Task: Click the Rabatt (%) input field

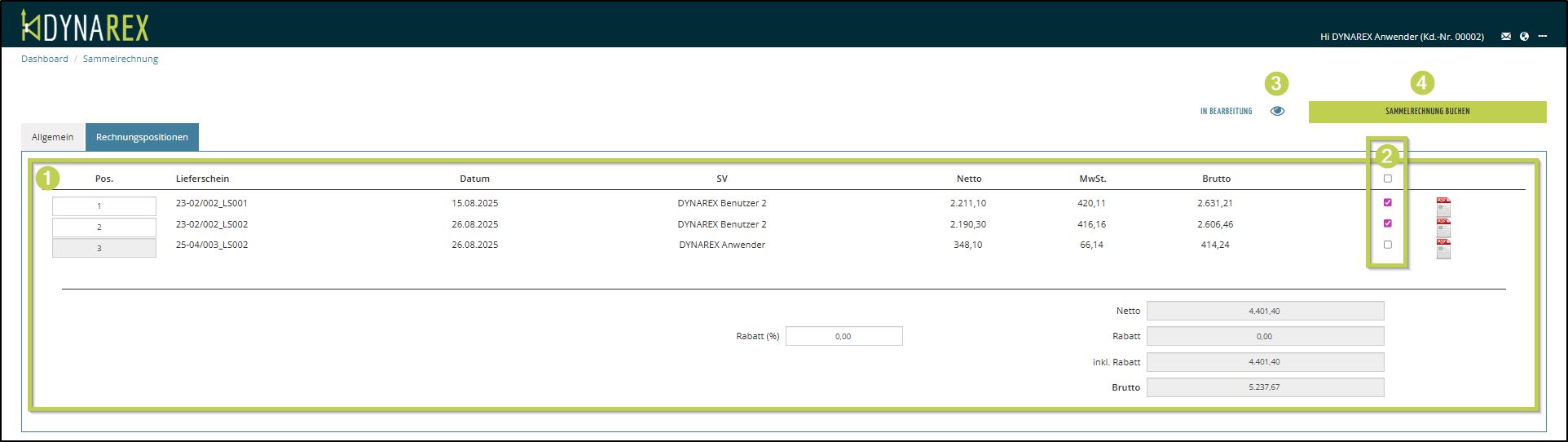Action: click(x=843, y=336)
